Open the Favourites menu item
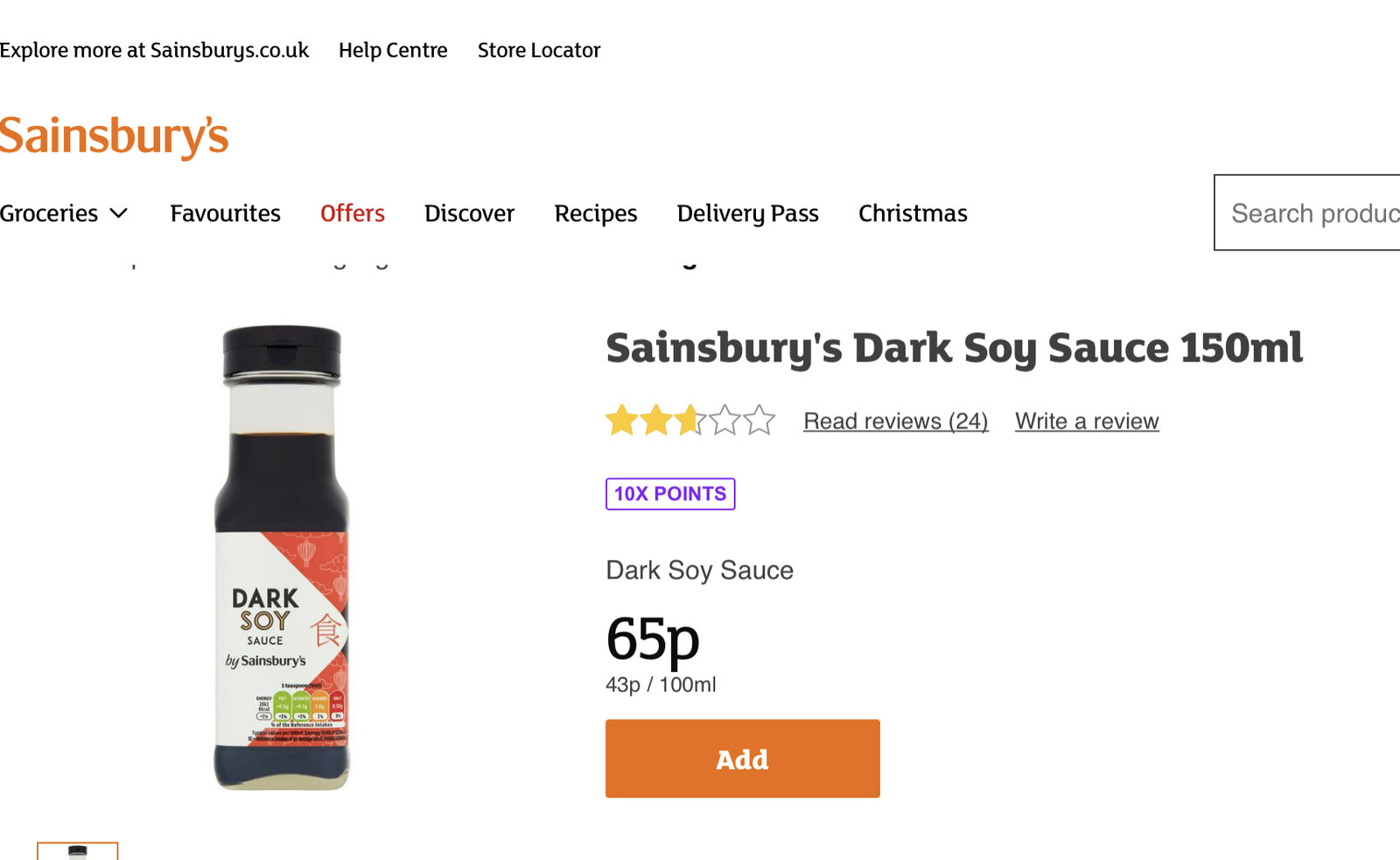The image size is (1400, 860). (x=225, y=213)
